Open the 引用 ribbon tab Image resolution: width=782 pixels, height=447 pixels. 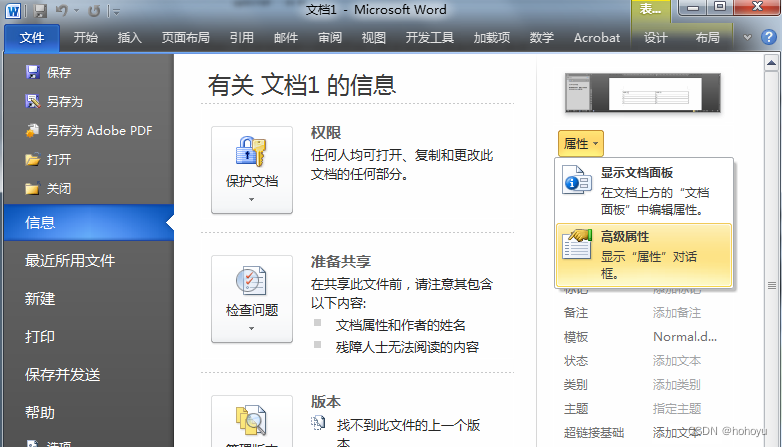coord(241,38)
